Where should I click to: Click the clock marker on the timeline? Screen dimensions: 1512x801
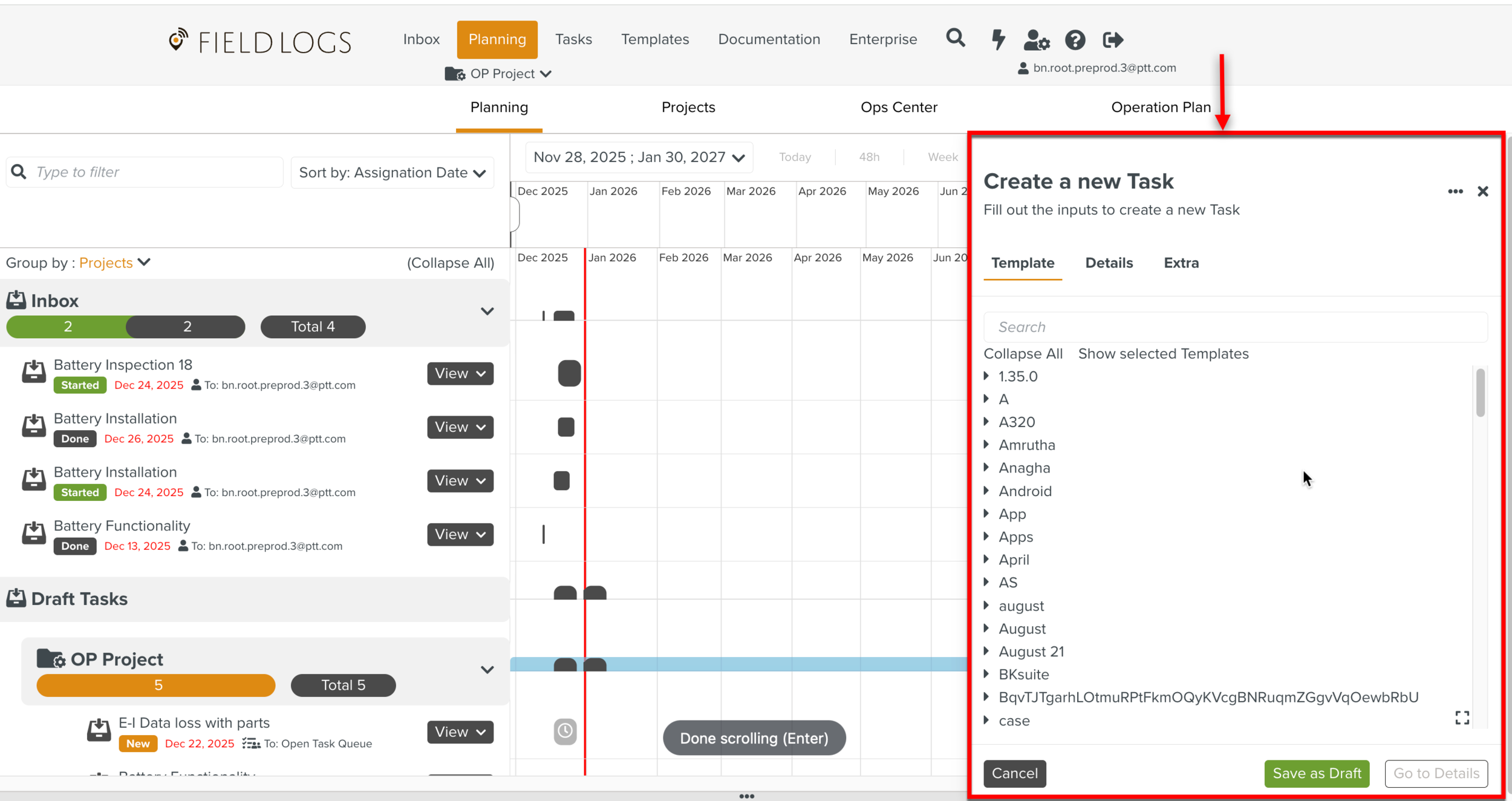click(x=565, y=731)
